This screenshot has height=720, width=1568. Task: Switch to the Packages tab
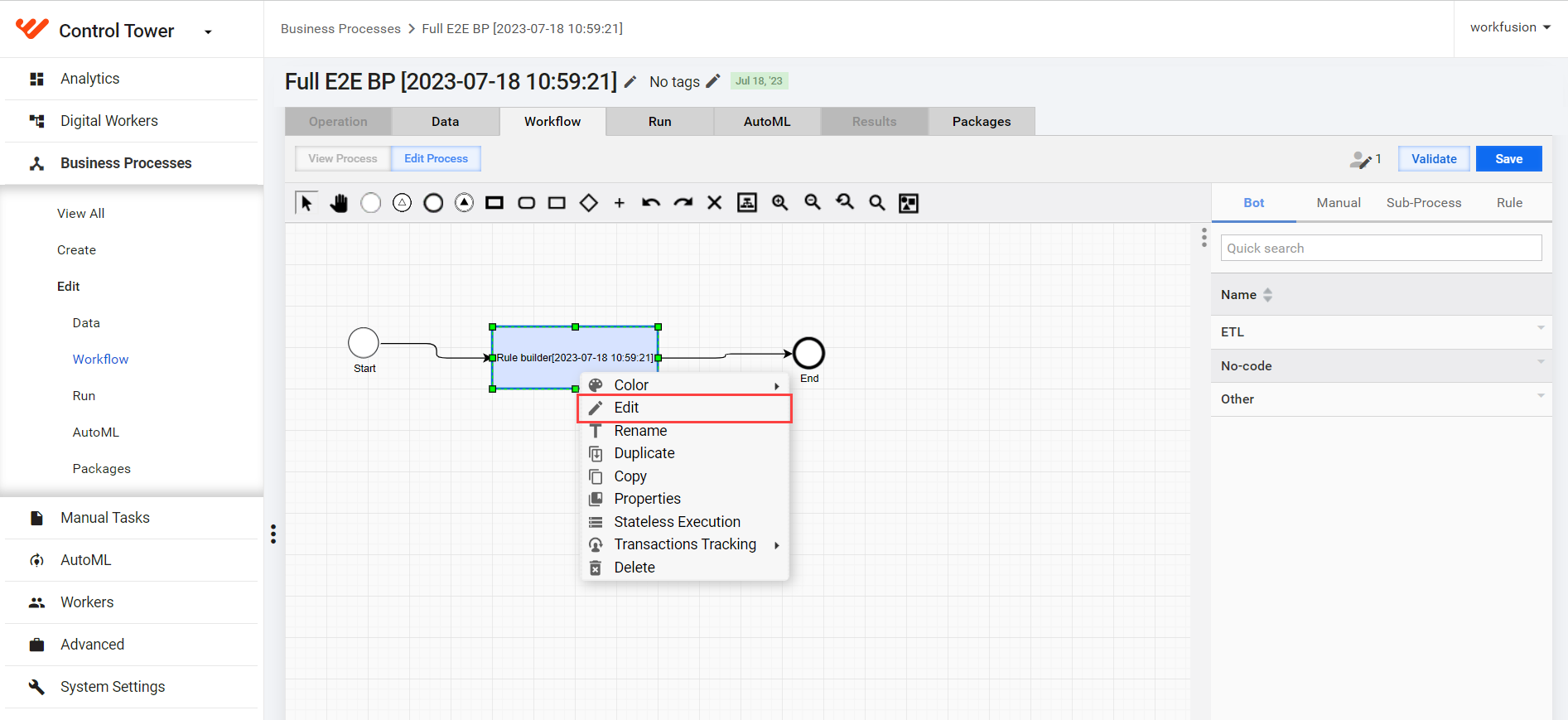[x=982, y=122]
